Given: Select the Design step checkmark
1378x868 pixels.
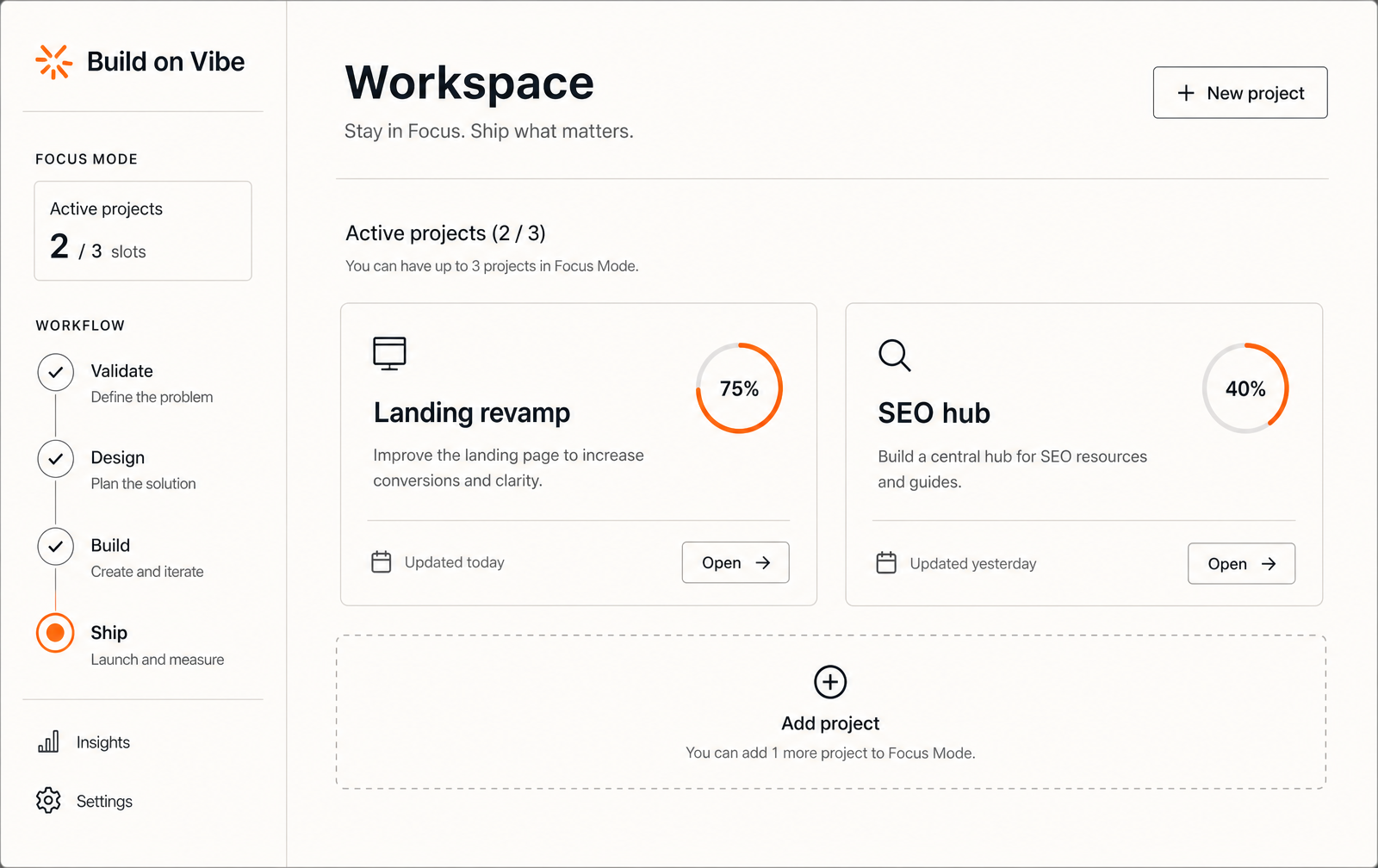Looking at the screenshot, I should 56,459.
